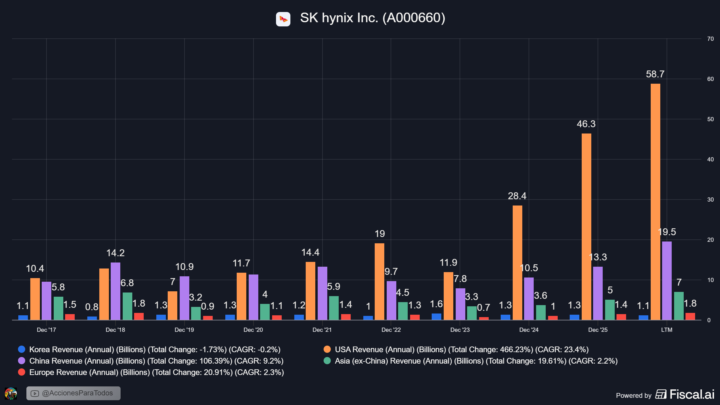Click the Dec '19 USA bar labeled 7
720x405 pixels.
tap(172, 306)
